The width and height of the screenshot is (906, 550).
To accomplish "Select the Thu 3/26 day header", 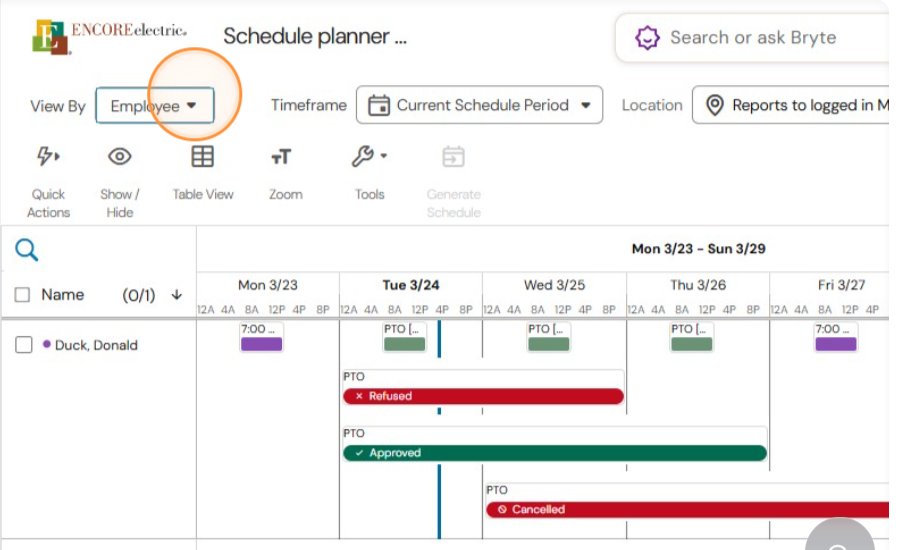I will coord(698,285).
